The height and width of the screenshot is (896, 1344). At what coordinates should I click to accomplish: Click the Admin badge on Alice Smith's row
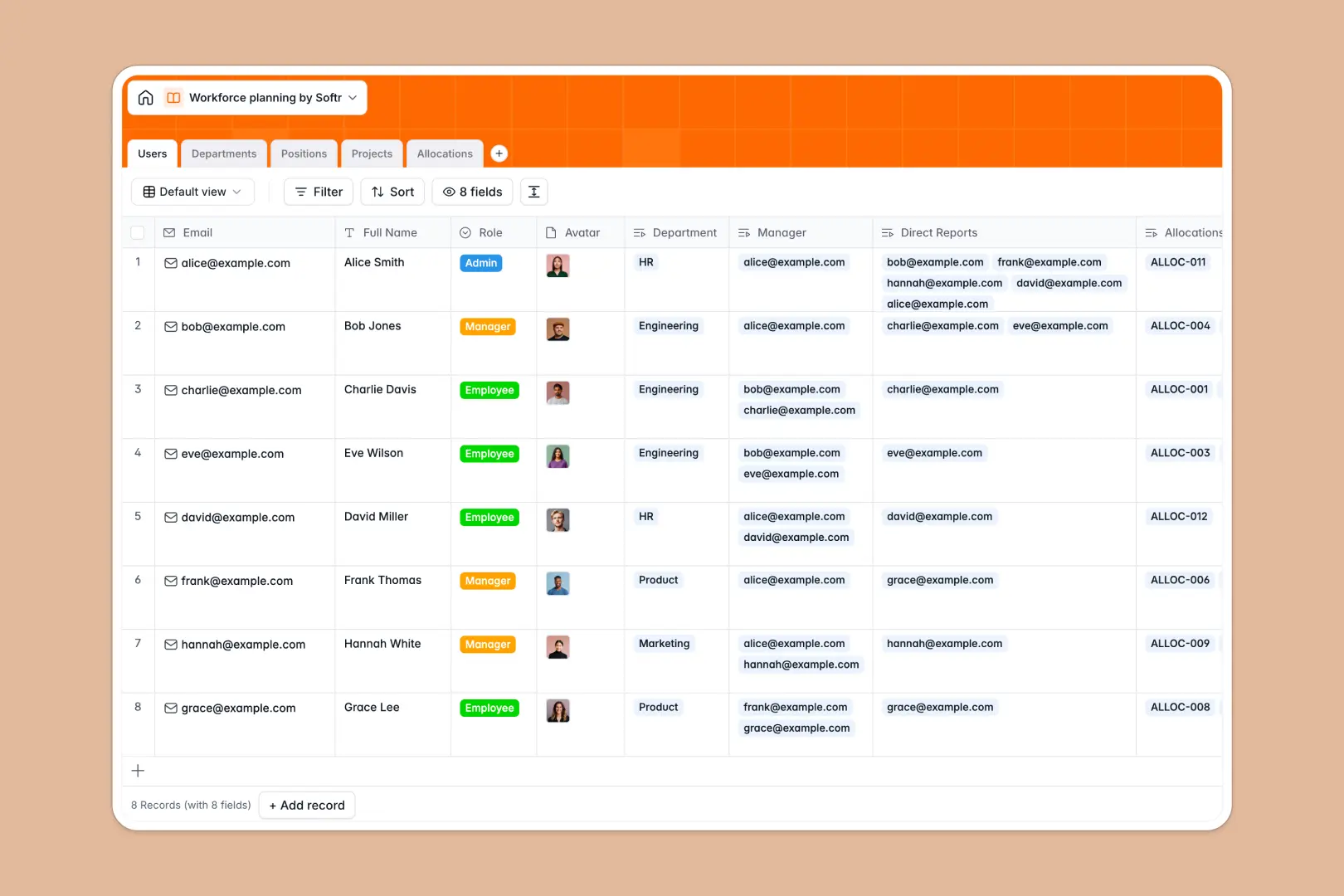point(480,262)
